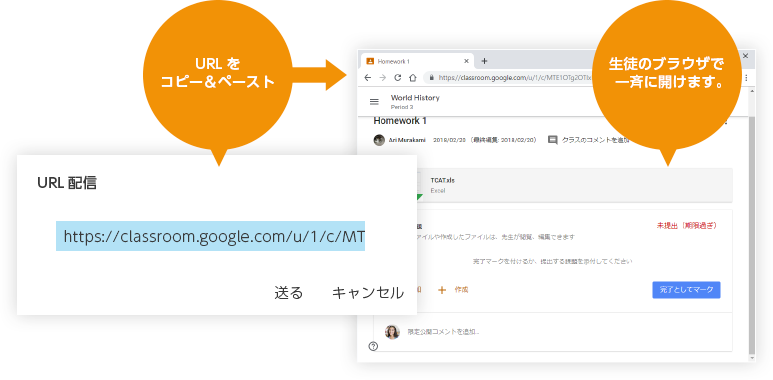
Task: Close the Homework 1 tab
Action: pyautogui.click(x=466, y=61)
